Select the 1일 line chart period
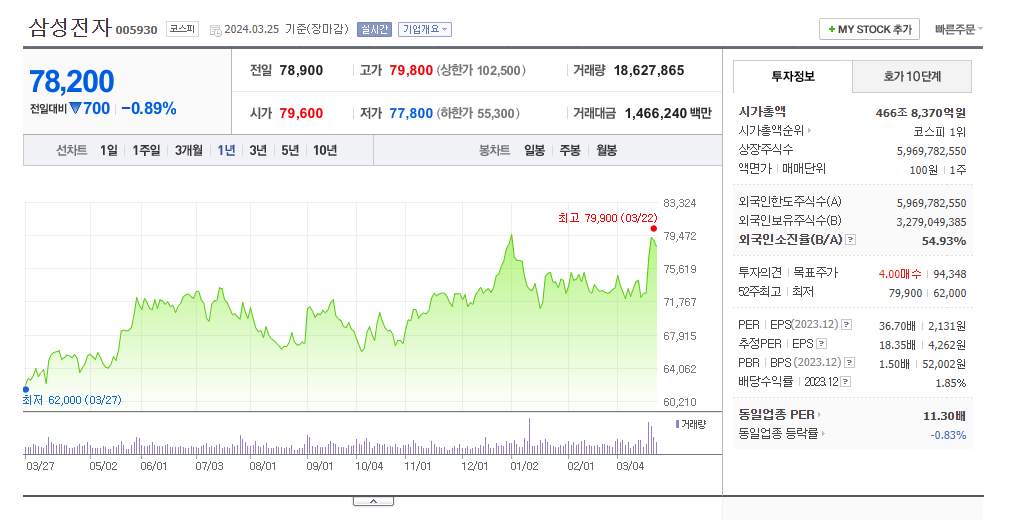The image size is (1013, 520). point(109,151)
